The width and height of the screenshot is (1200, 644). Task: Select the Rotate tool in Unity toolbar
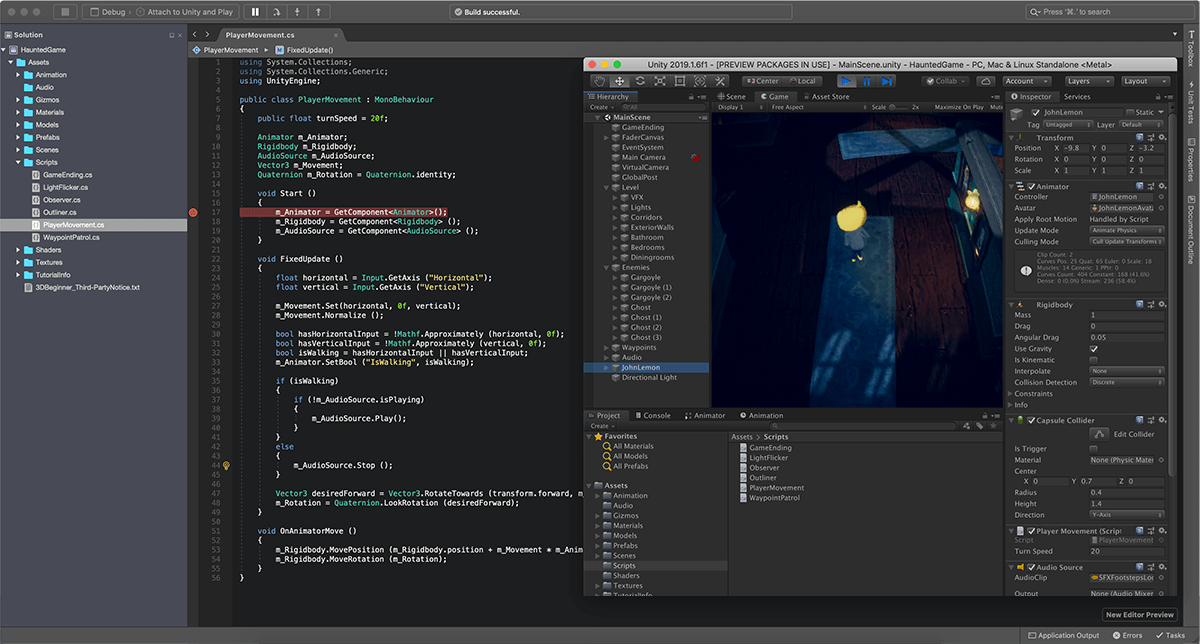click(640, 81)
